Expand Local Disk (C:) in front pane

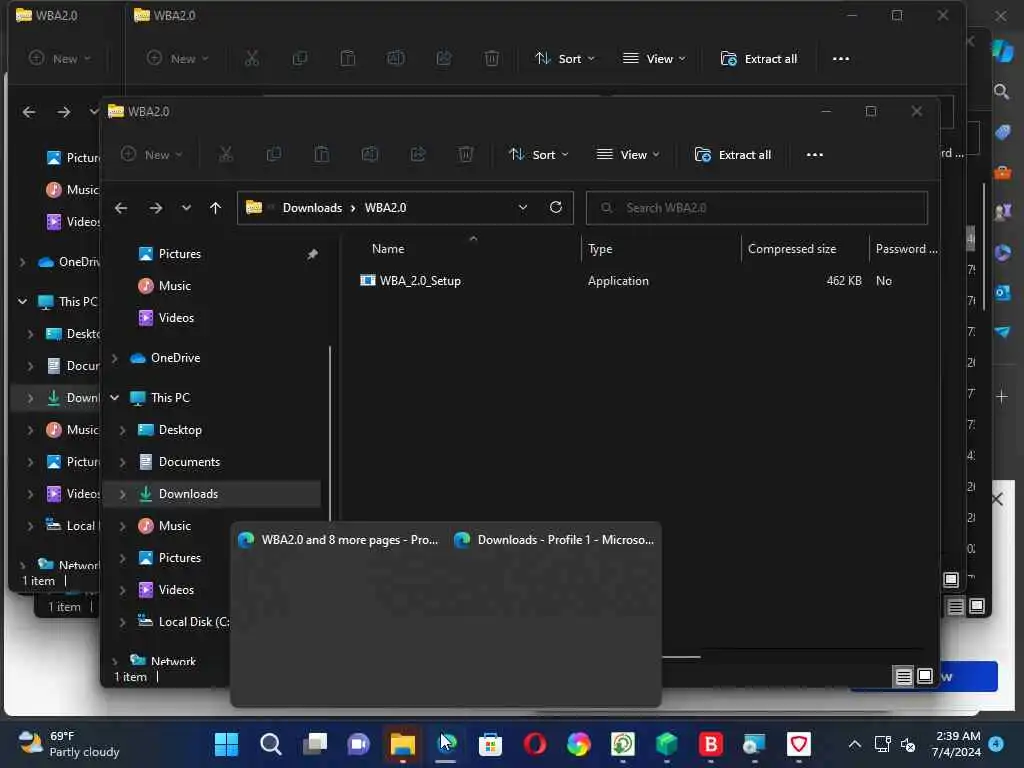coord(123,622)
